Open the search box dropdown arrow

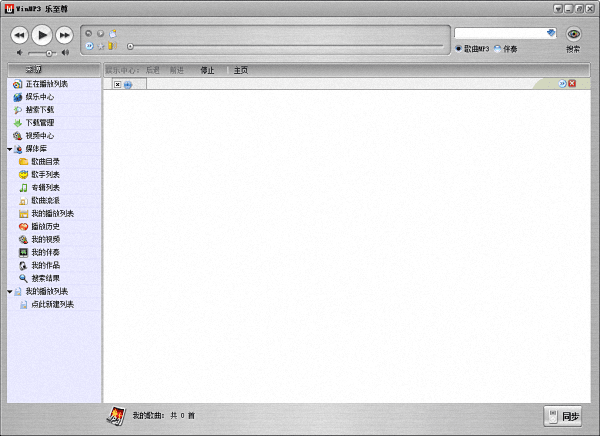pyautogui.click(x=551, y=33)
